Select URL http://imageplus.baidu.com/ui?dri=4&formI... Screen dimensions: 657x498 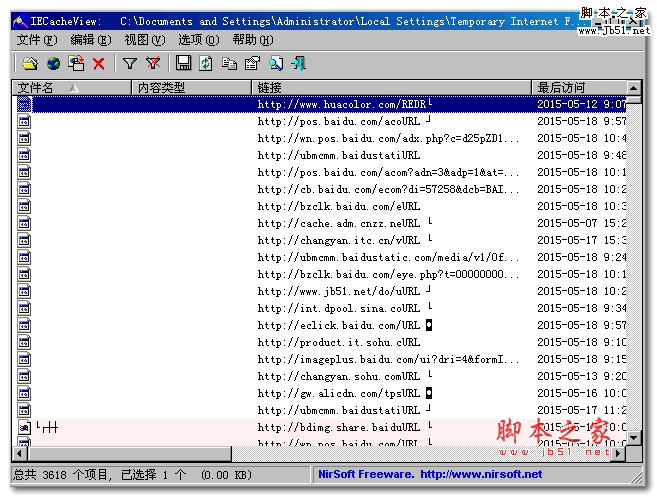click(388, 359)
